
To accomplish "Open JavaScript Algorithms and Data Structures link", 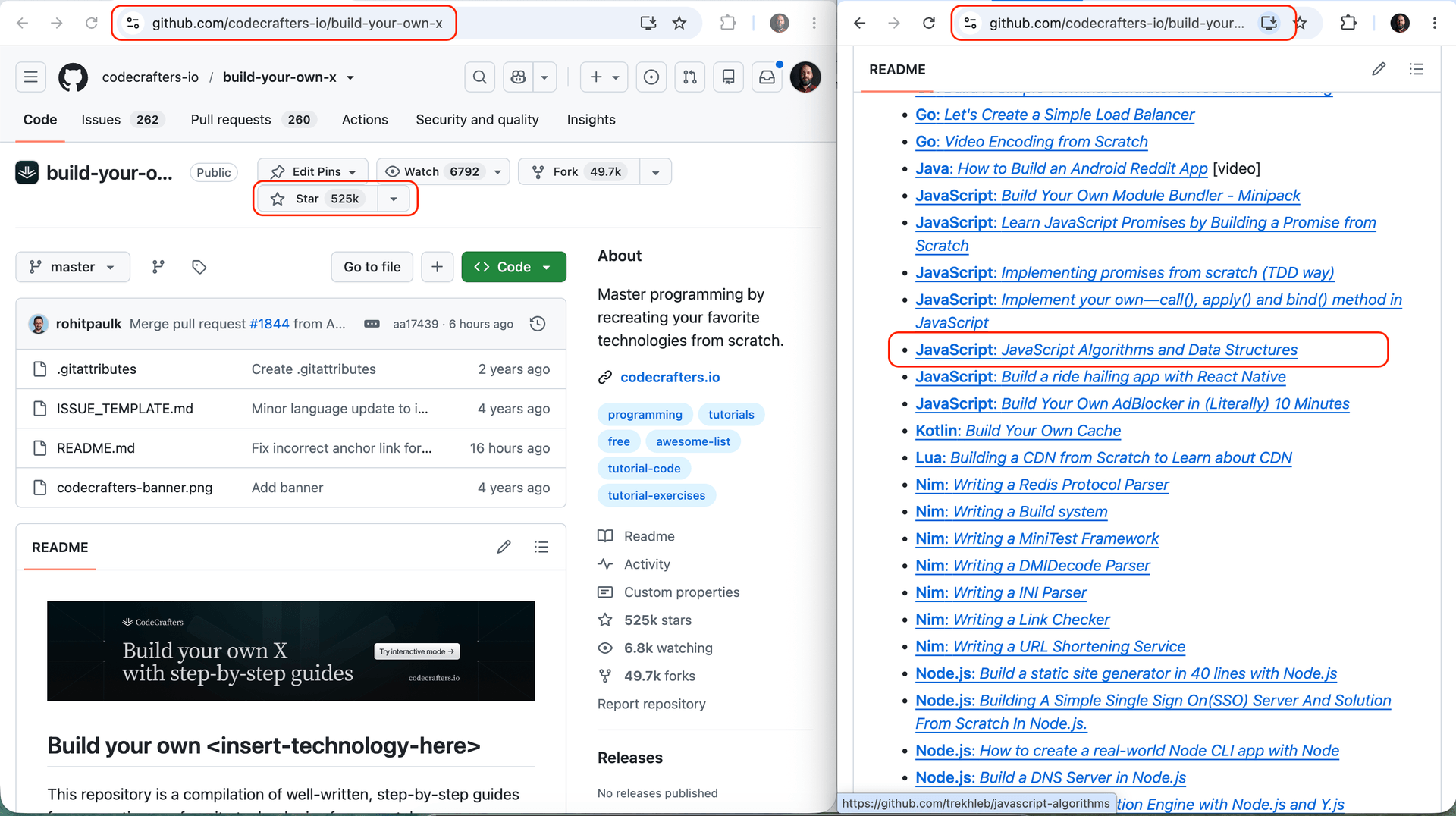I will tap(1106, 350).
